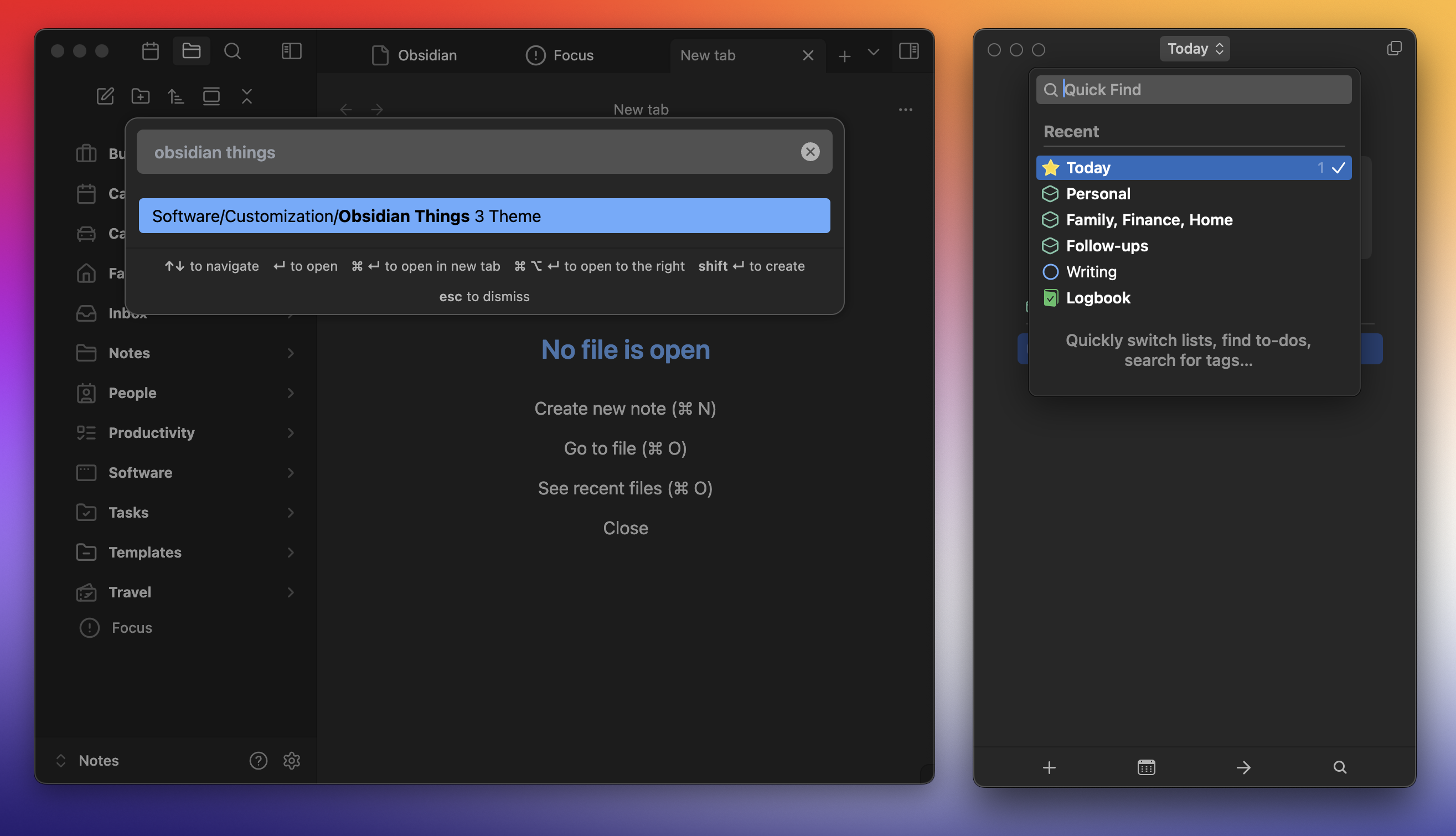Open a new Things window icon
The image size is (1456, 836).
(1394, 48)
